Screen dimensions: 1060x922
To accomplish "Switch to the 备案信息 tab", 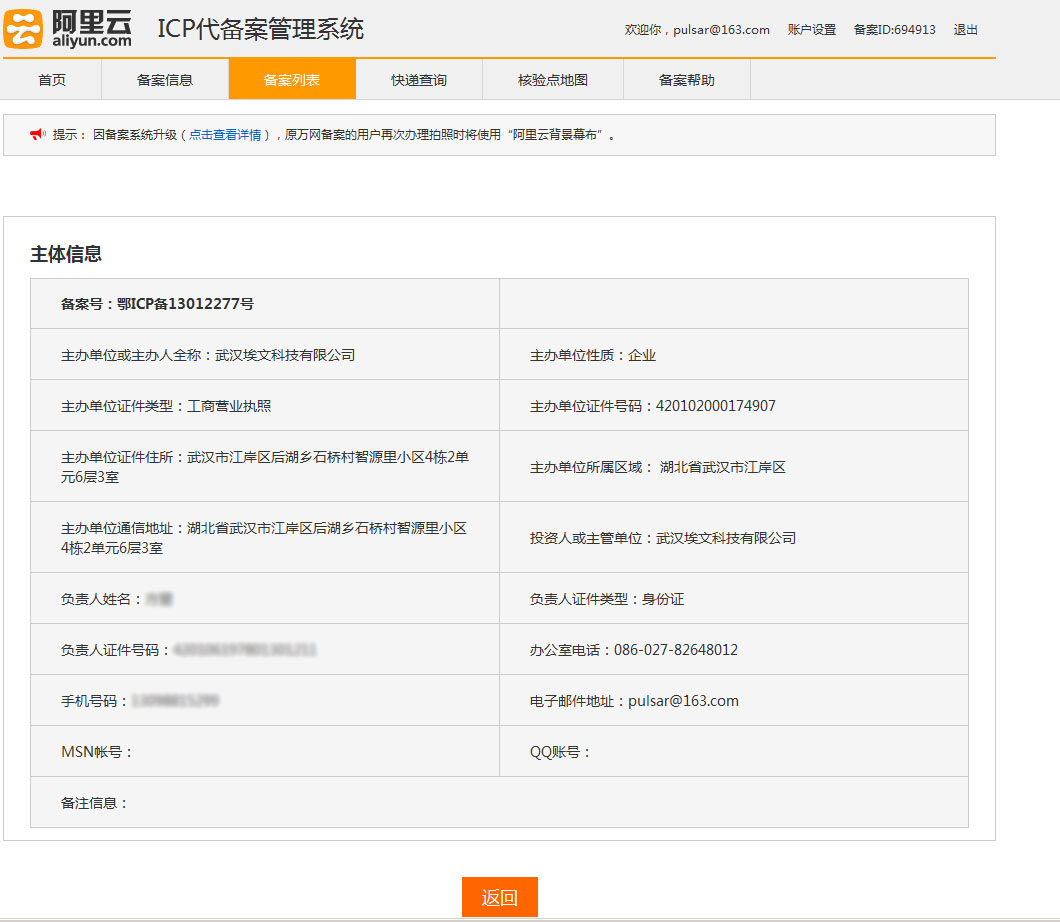I will (165, 80).
